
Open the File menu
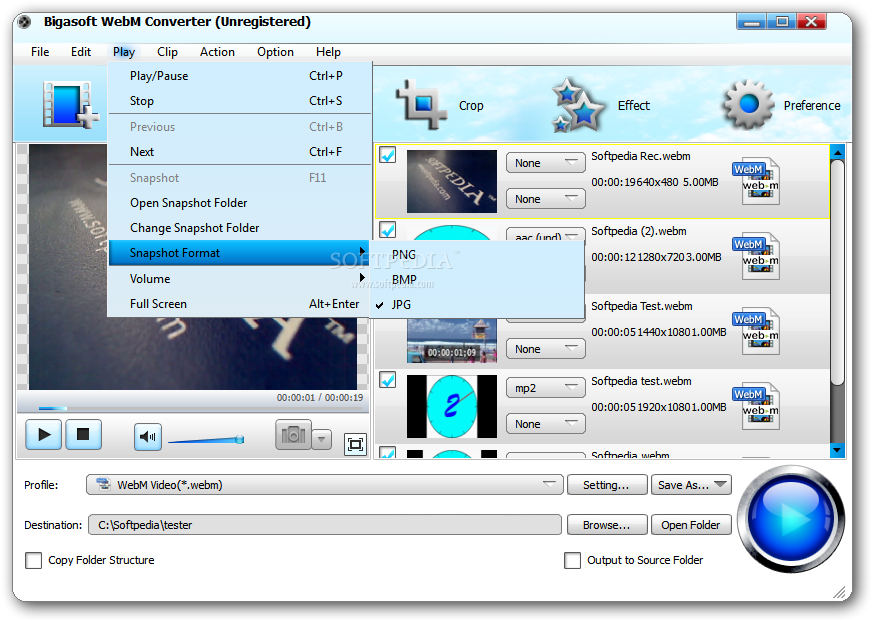point(40,52)
